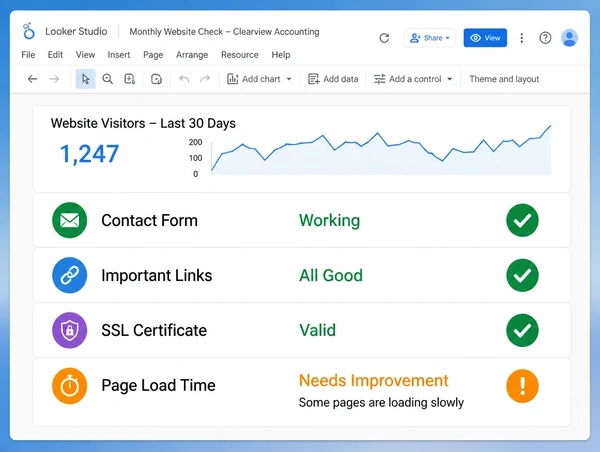Open the Help menu
The height and width of the screenshot is (452, 600).
[281, 55]
